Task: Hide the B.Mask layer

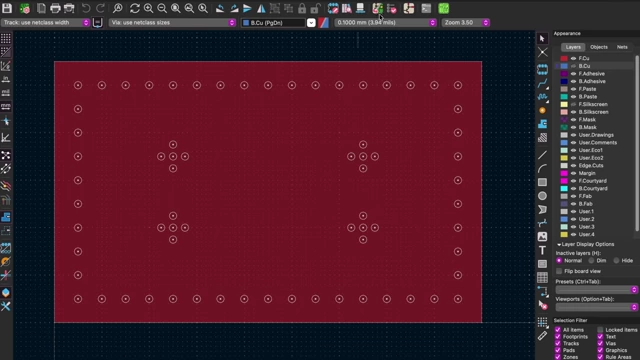Action: point(573,127)
